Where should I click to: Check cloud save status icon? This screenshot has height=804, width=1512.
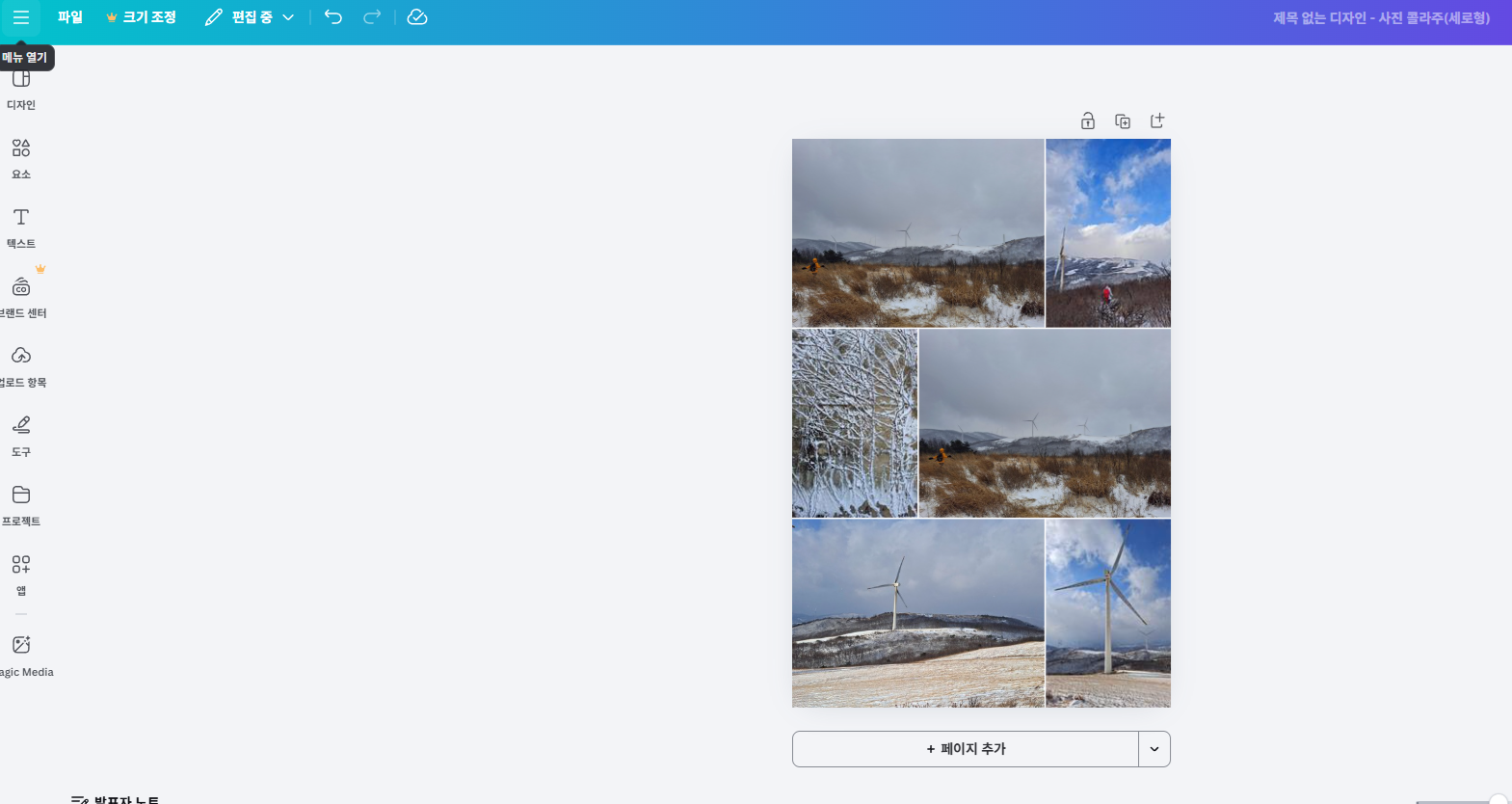[x=417, y=17]
